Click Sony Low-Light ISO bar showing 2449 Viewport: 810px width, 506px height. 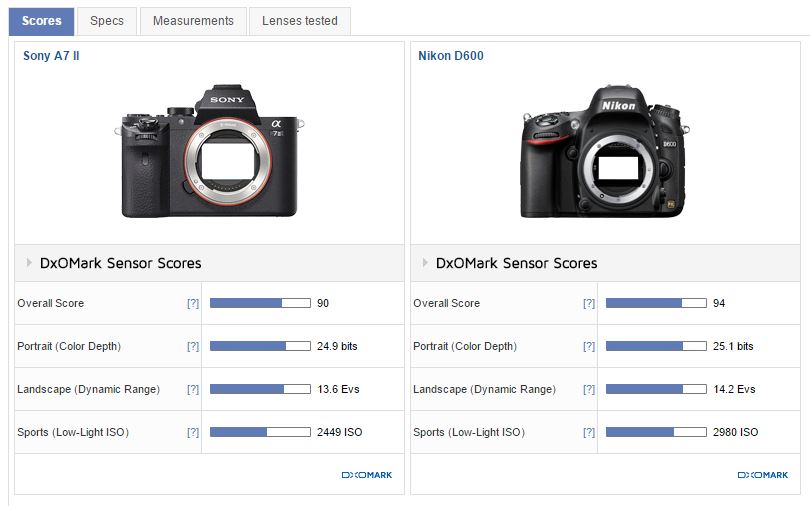click(260, 432)
